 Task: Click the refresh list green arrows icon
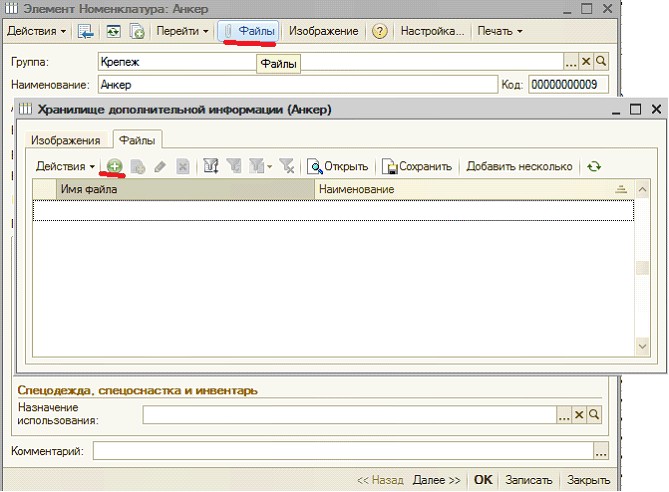[x=594, y=166]
